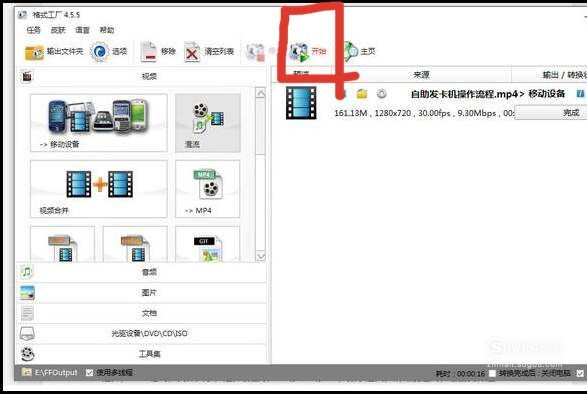587x394 pixels.
Task: Select the 混流 mux tile
Action: 208,123
